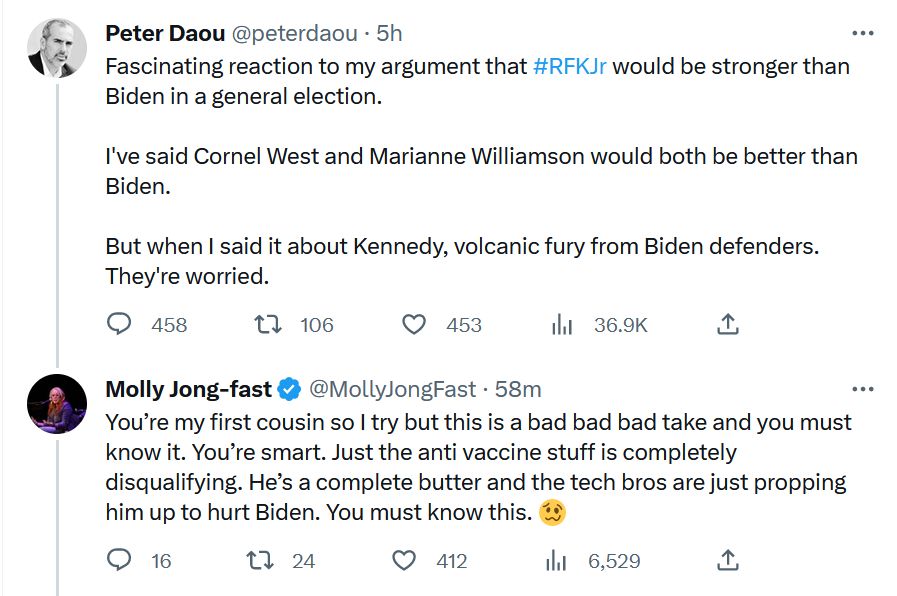The height and width of the screenshot is (596, 897).
Task: Reply to Molly Jong-fast's tweet
Action: click(x=120, y=561)
